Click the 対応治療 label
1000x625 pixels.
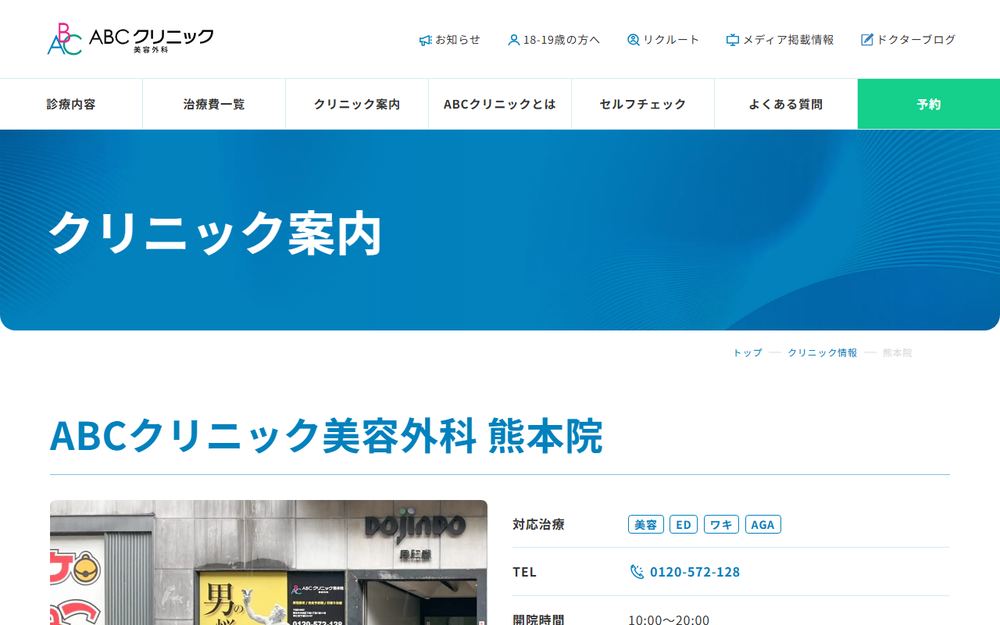(x=538, y=524)
